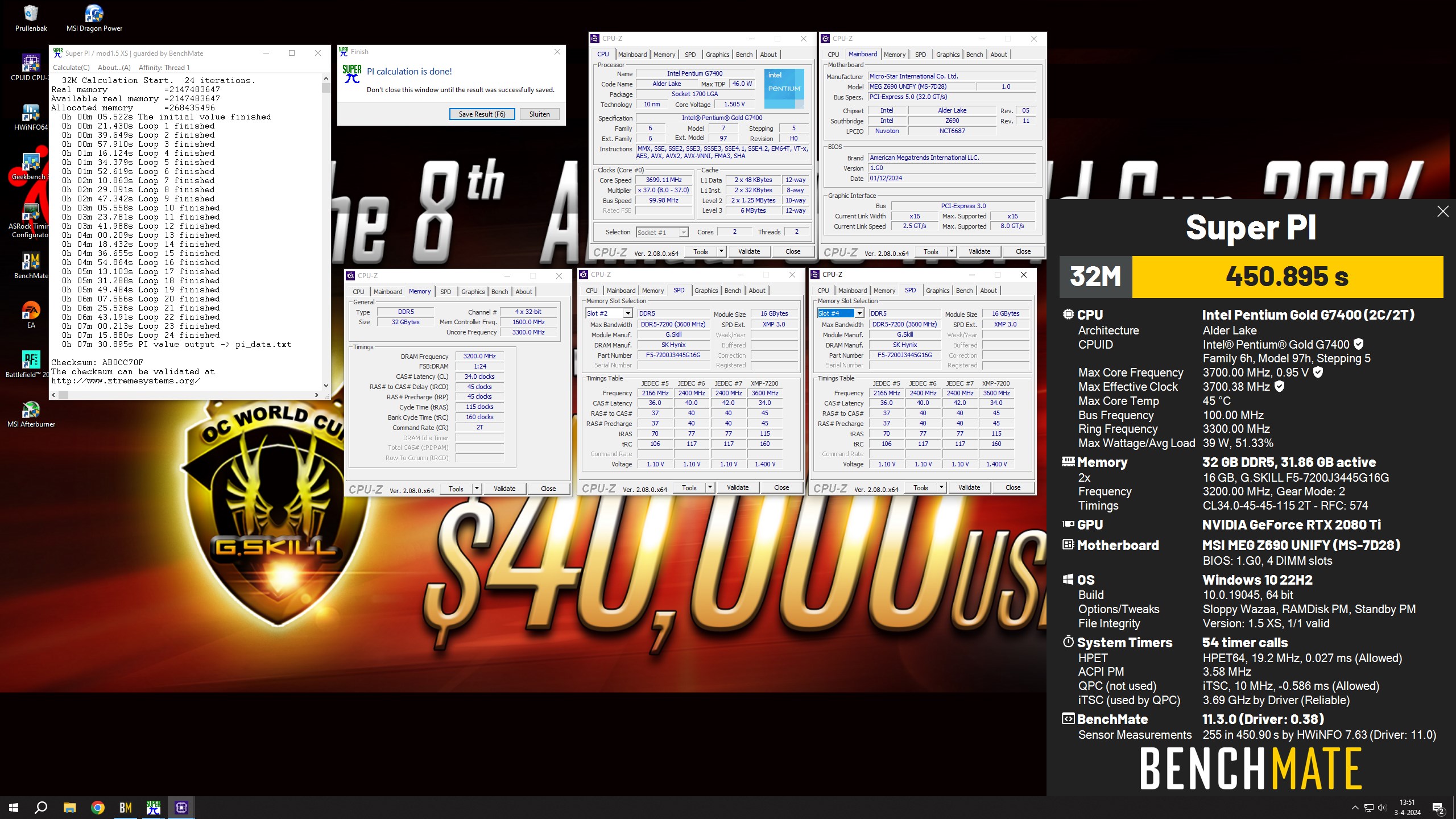Click Checksum: AB0CC70F line in Super PI
The image size is (1456, 819).
pyautogui.click(x=97, y=362)
